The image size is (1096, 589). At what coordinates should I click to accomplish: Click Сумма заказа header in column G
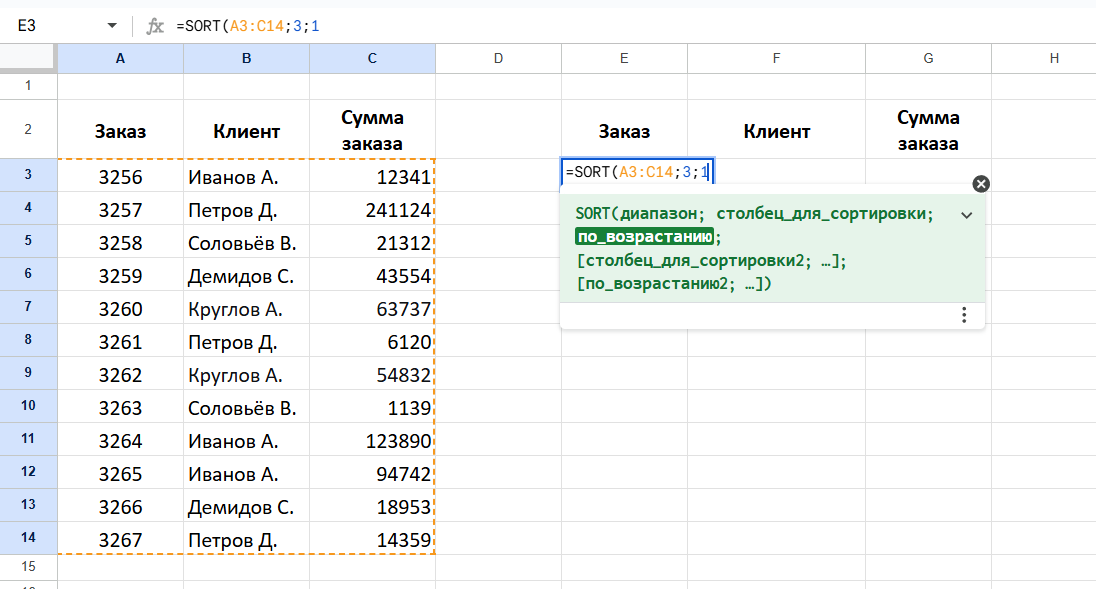coord(928,130)
